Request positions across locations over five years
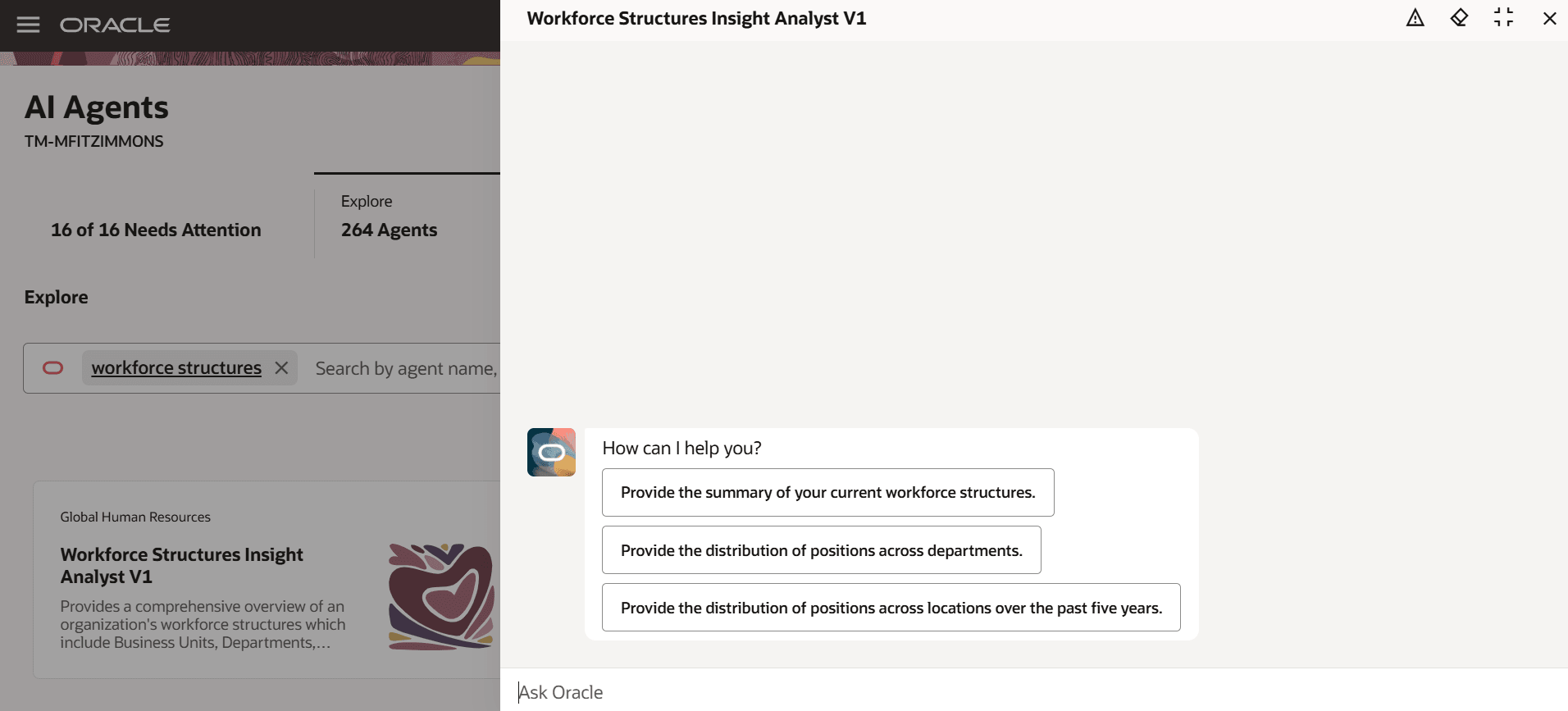 coord(891,608)
